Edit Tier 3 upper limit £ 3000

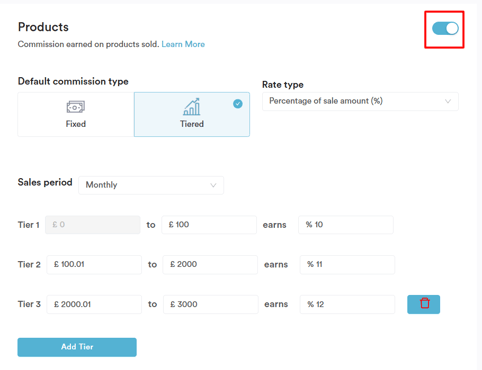tap(211, 304)
